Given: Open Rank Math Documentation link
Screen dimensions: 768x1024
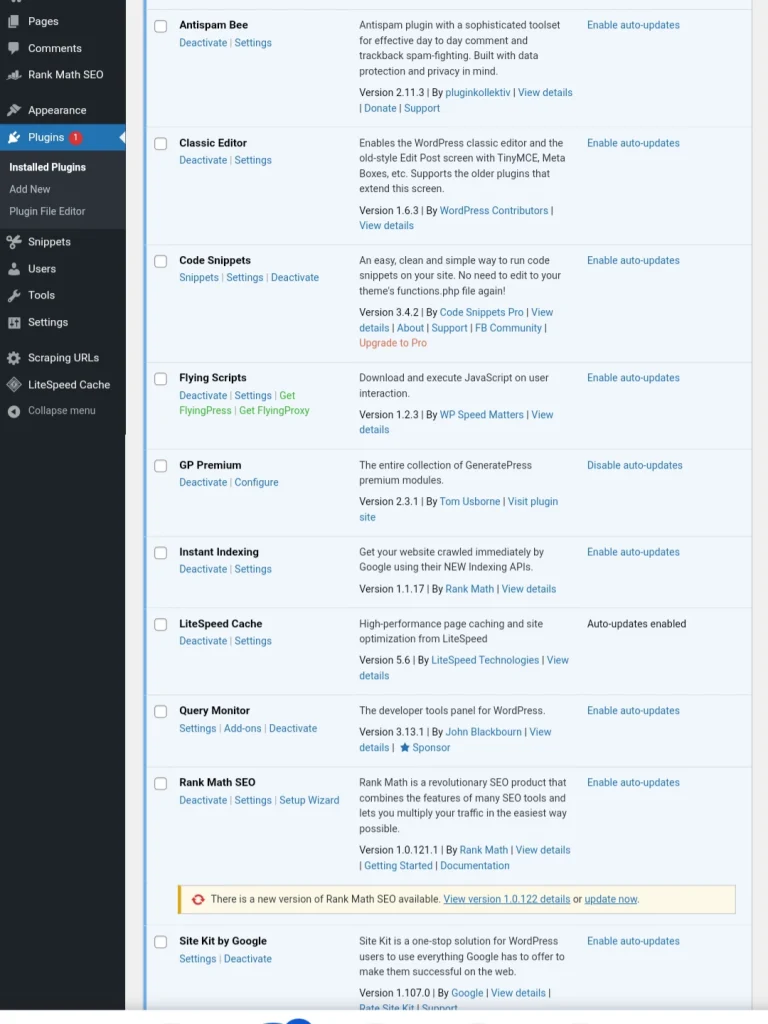Looking at the screenshot, I should coord(475,866).
